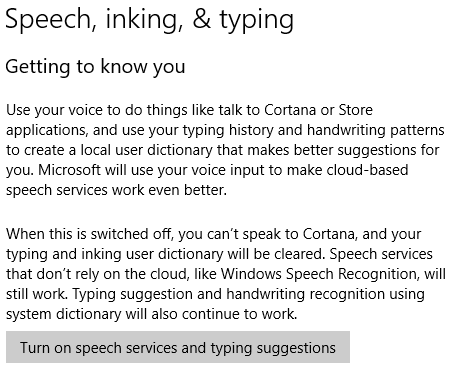Click the word "Store" in the first paragraph

pos(356,110)
